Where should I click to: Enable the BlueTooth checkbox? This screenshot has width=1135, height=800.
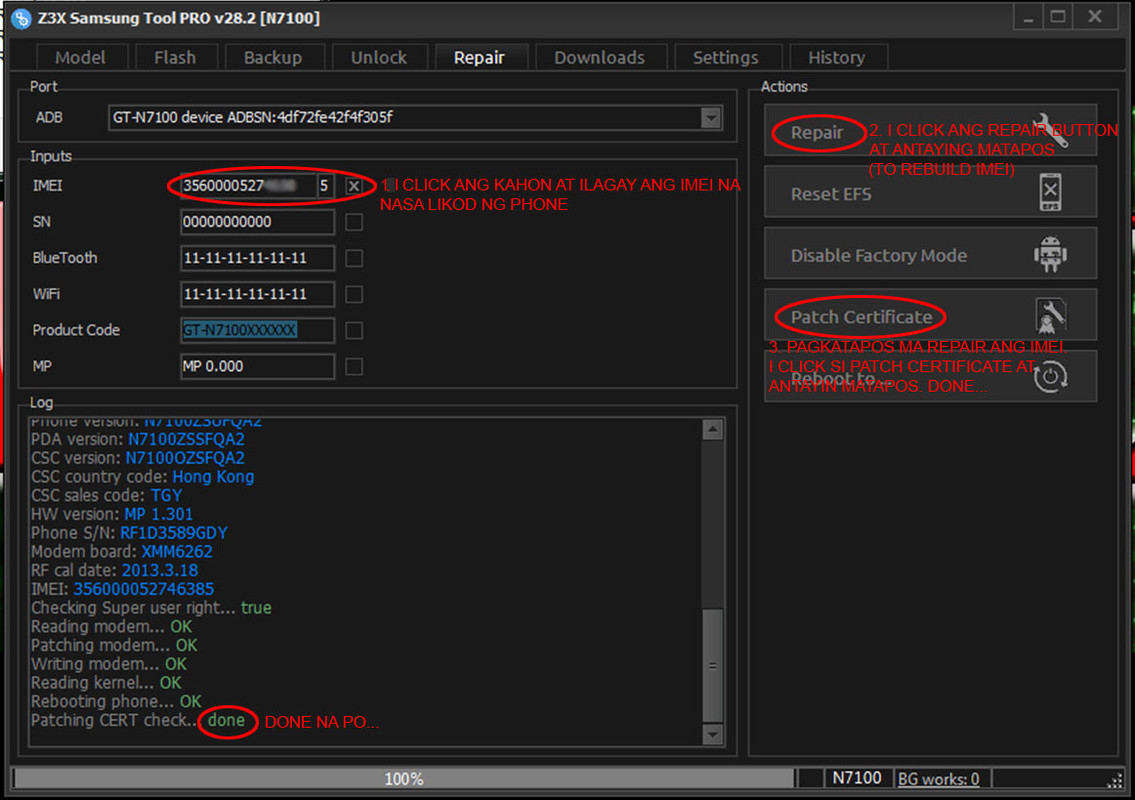click(x=354, y=258)
